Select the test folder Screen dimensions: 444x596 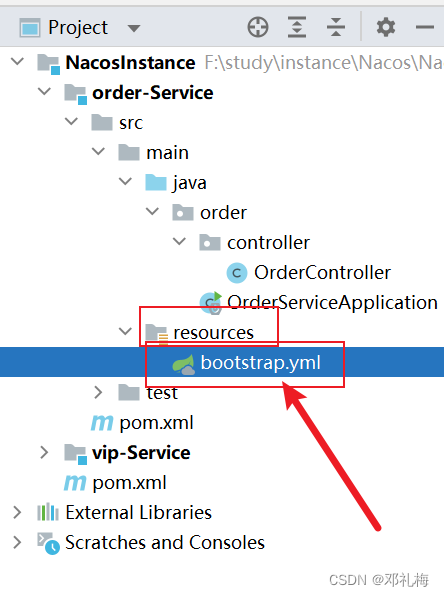[162, 393]
